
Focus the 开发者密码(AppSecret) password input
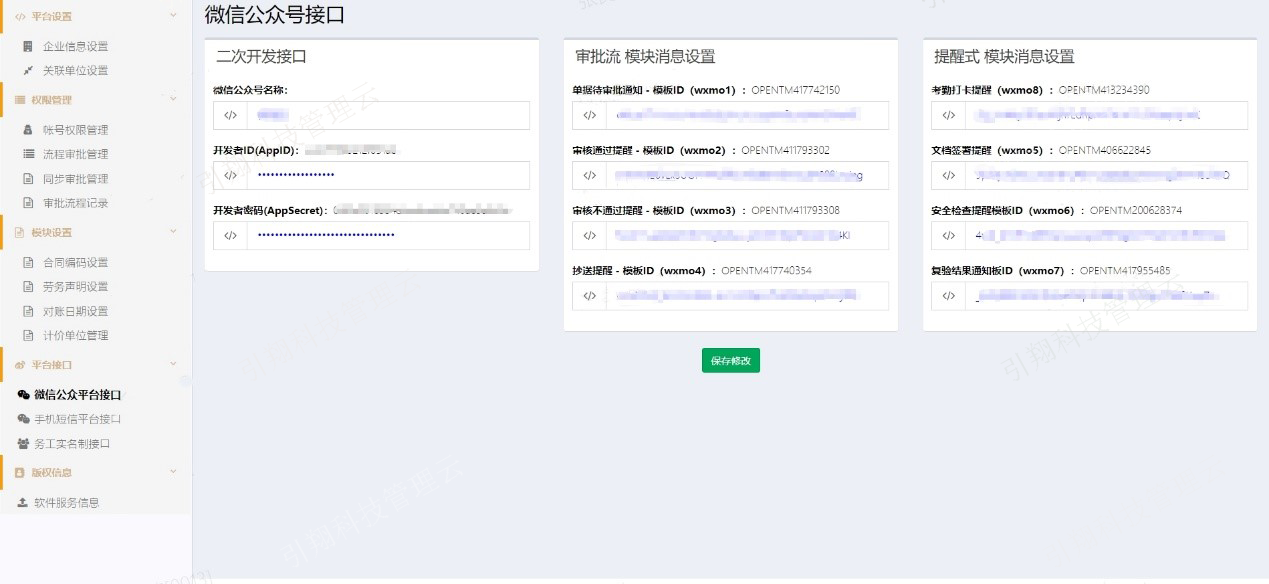tap(388, 235)
